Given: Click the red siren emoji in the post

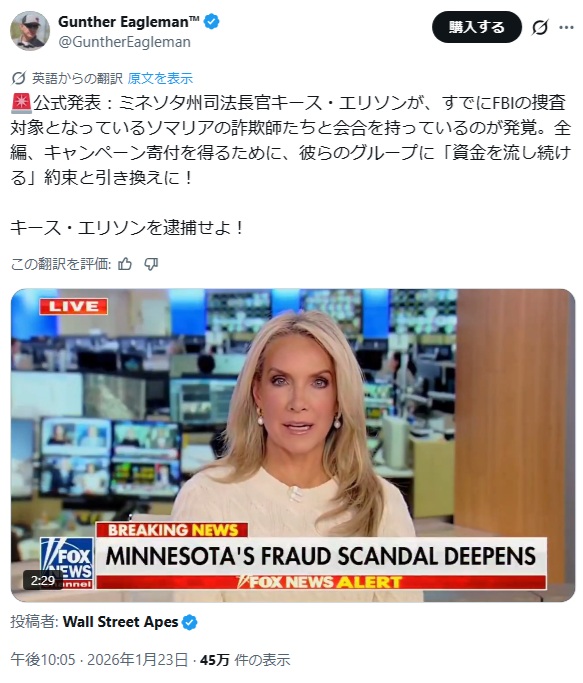Looking at the screenshot, I should (21, 103).
